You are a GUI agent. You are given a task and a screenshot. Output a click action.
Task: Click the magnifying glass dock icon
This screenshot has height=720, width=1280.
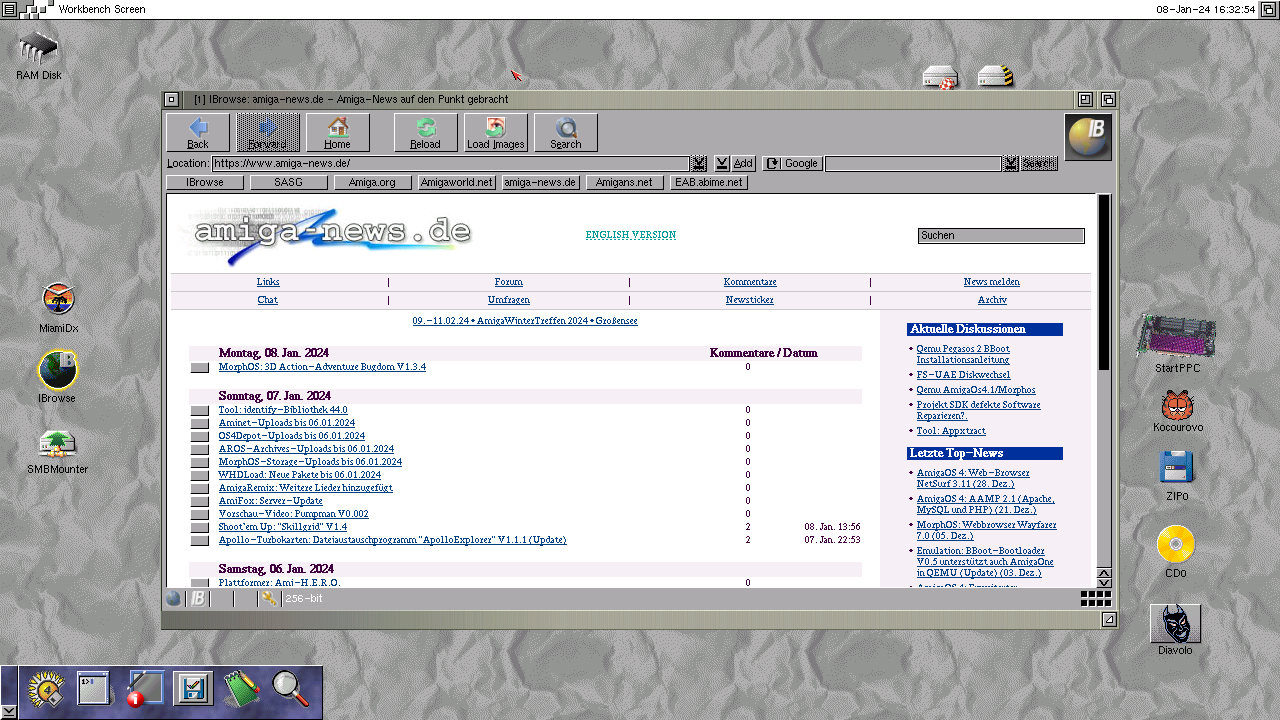pos(291,688)
